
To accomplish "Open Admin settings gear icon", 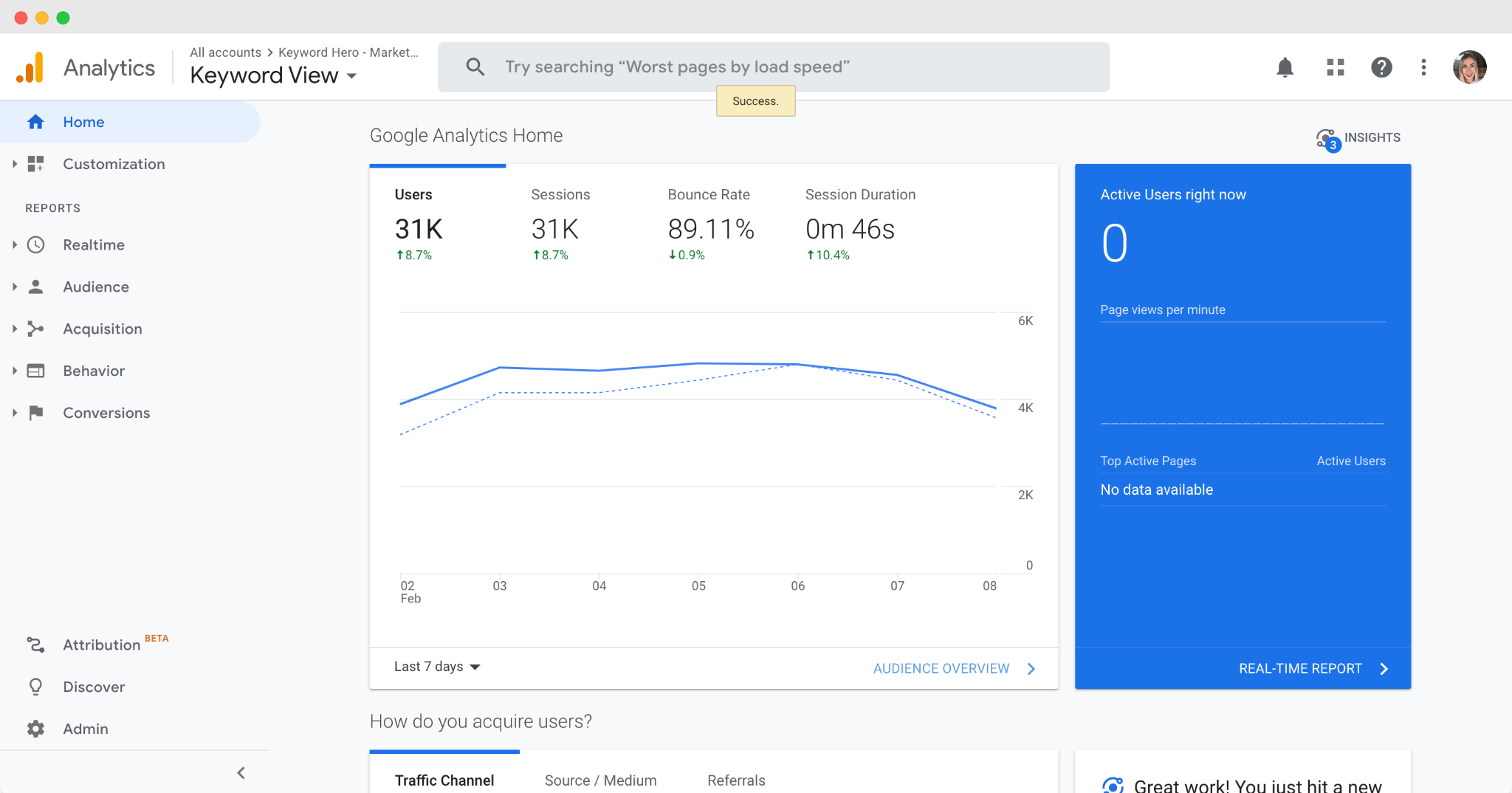I will [x=35, y=729].
